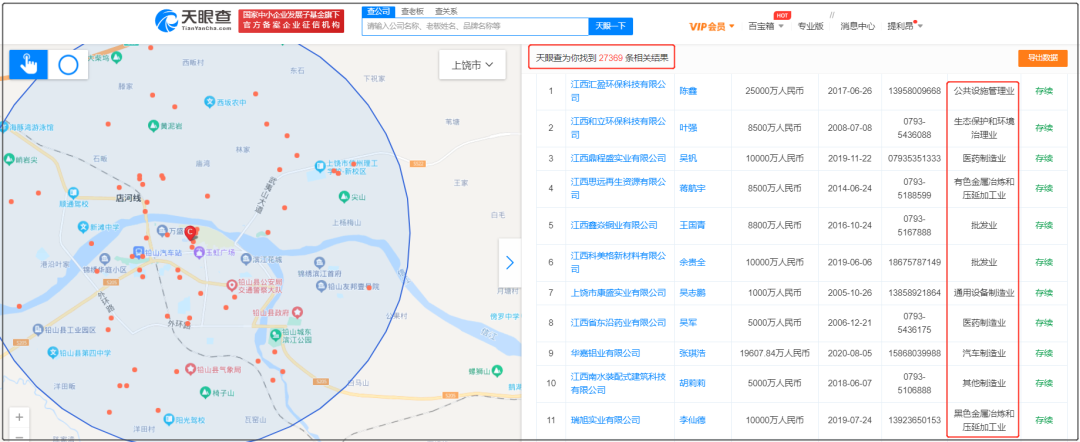Click the 阳光驾校 map icon
Image resolution: width=1080 pixels, height=442 pixels.
167,418
